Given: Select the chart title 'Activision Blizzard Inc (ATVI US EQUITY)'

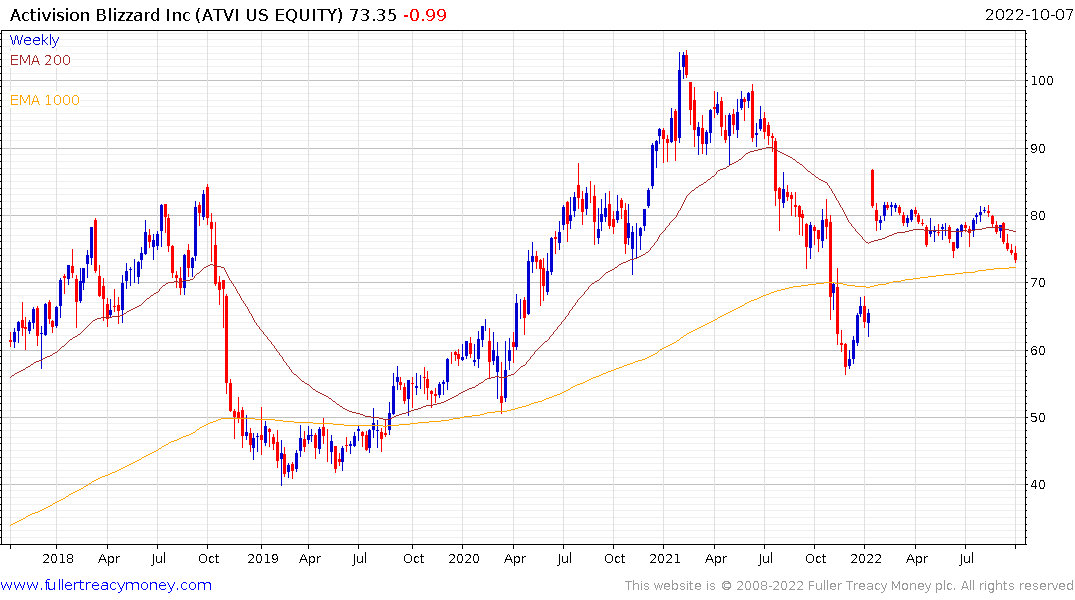Looking at the screenshot, I should click(x=176, y=15).
